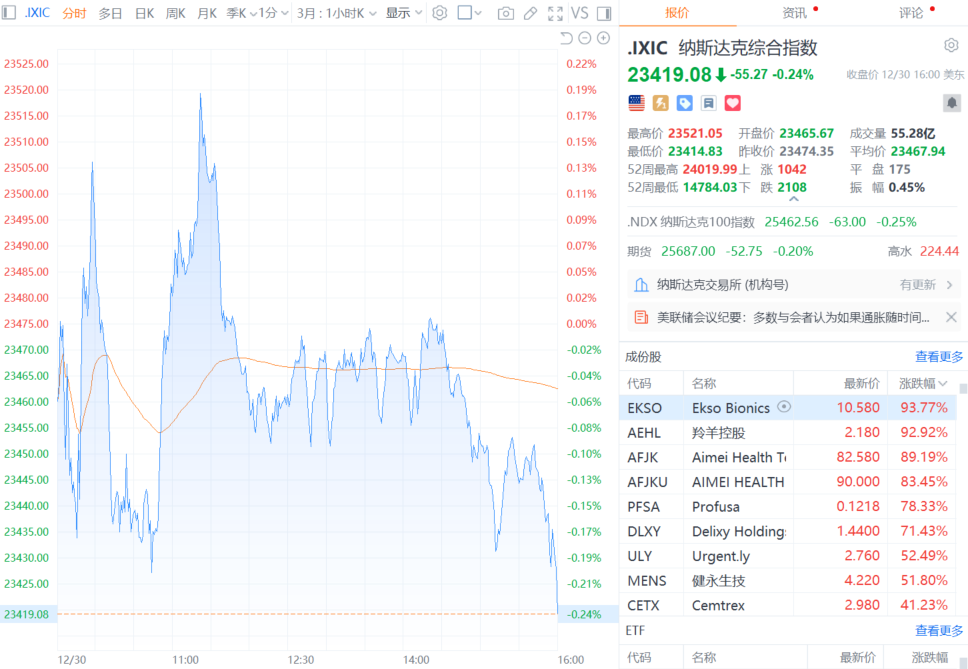Open the 美联储会议纪要 news headline
This screenshot has height=669, width=968.
(792, 317)
